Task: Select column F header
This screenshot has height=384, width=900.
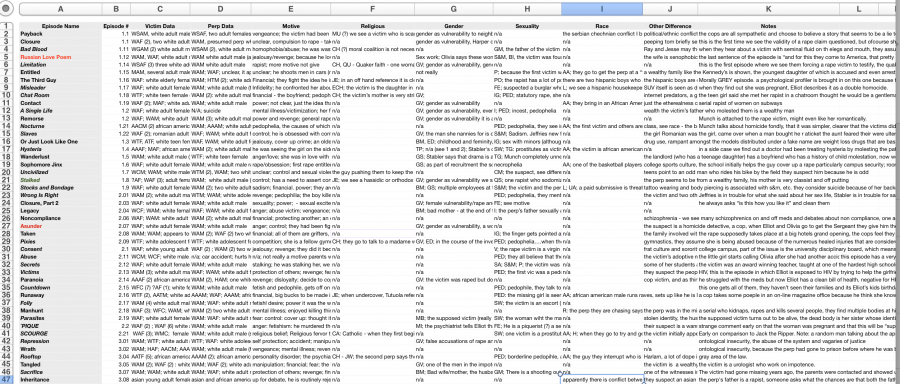Action: (373, 9)
